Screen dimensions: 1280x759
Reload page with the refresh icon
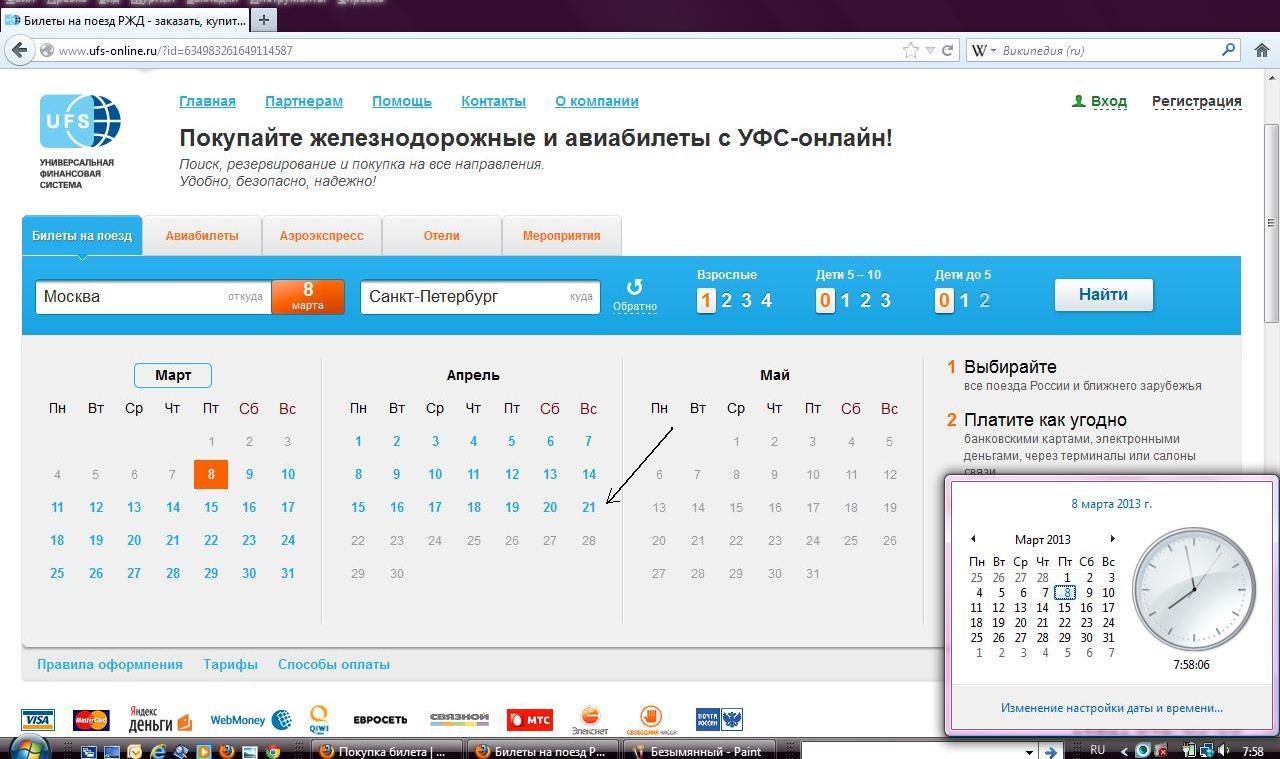pyautogui.click(x=948, y=50)
